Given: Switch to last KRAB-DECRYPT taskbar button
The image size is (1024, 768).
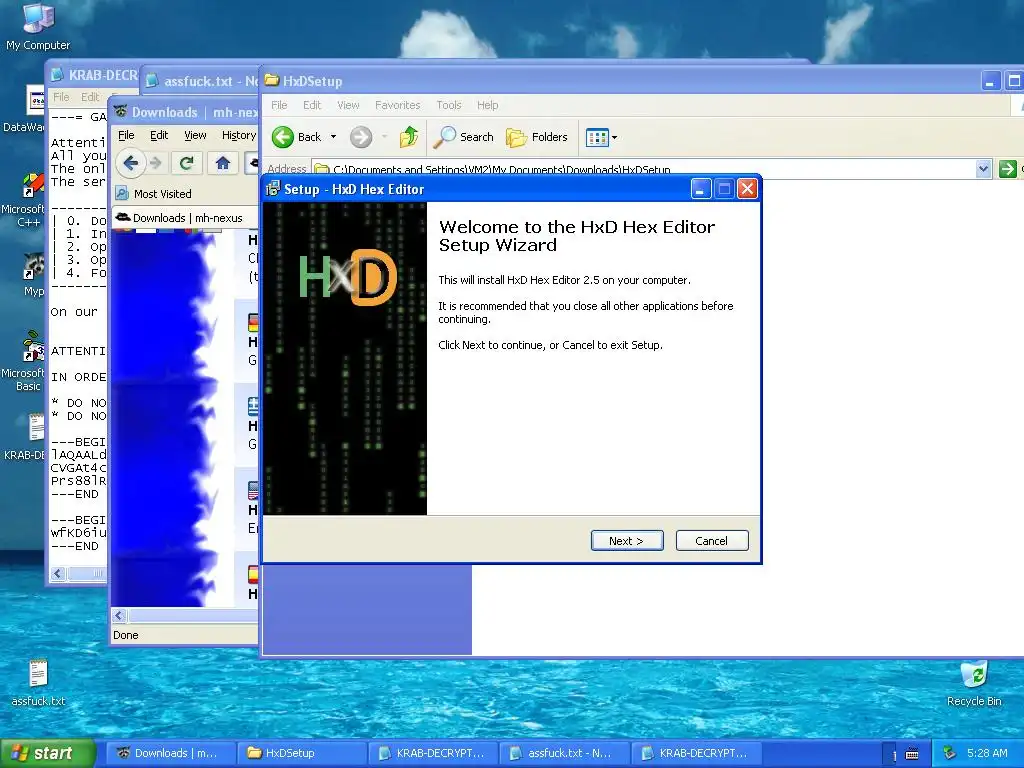Looking at the screenshot, I should tap(697, 753).
